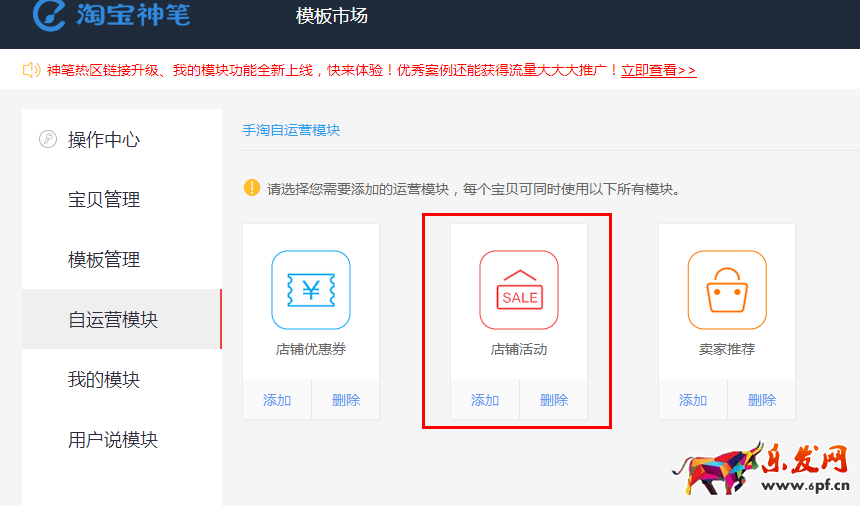The image size is (860, 506).
Task: Delete the 店铺优惠券 module
Action: click(x=346, y=400)
